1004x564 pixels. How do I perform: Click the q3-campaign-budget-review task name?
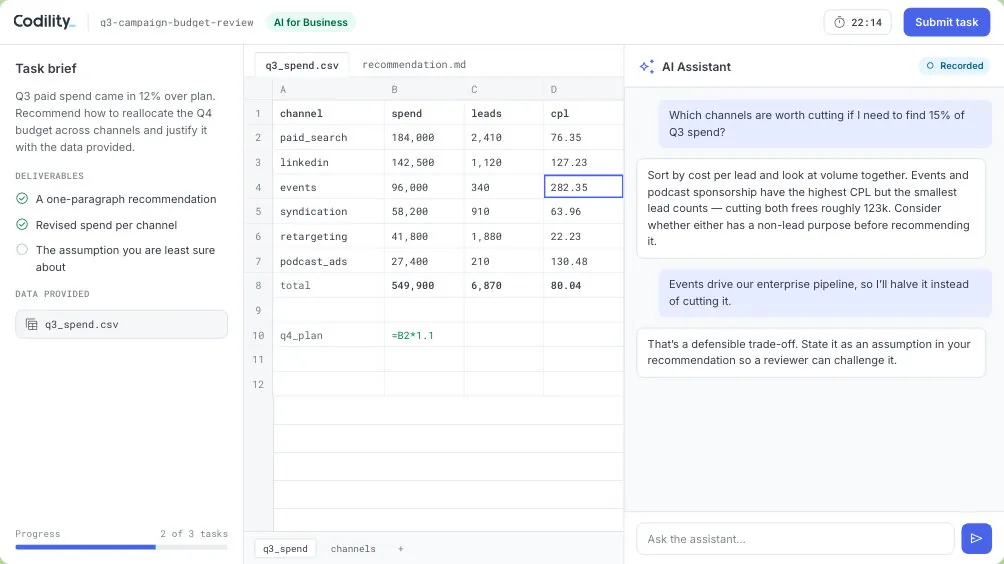click(x=177, y=22)
